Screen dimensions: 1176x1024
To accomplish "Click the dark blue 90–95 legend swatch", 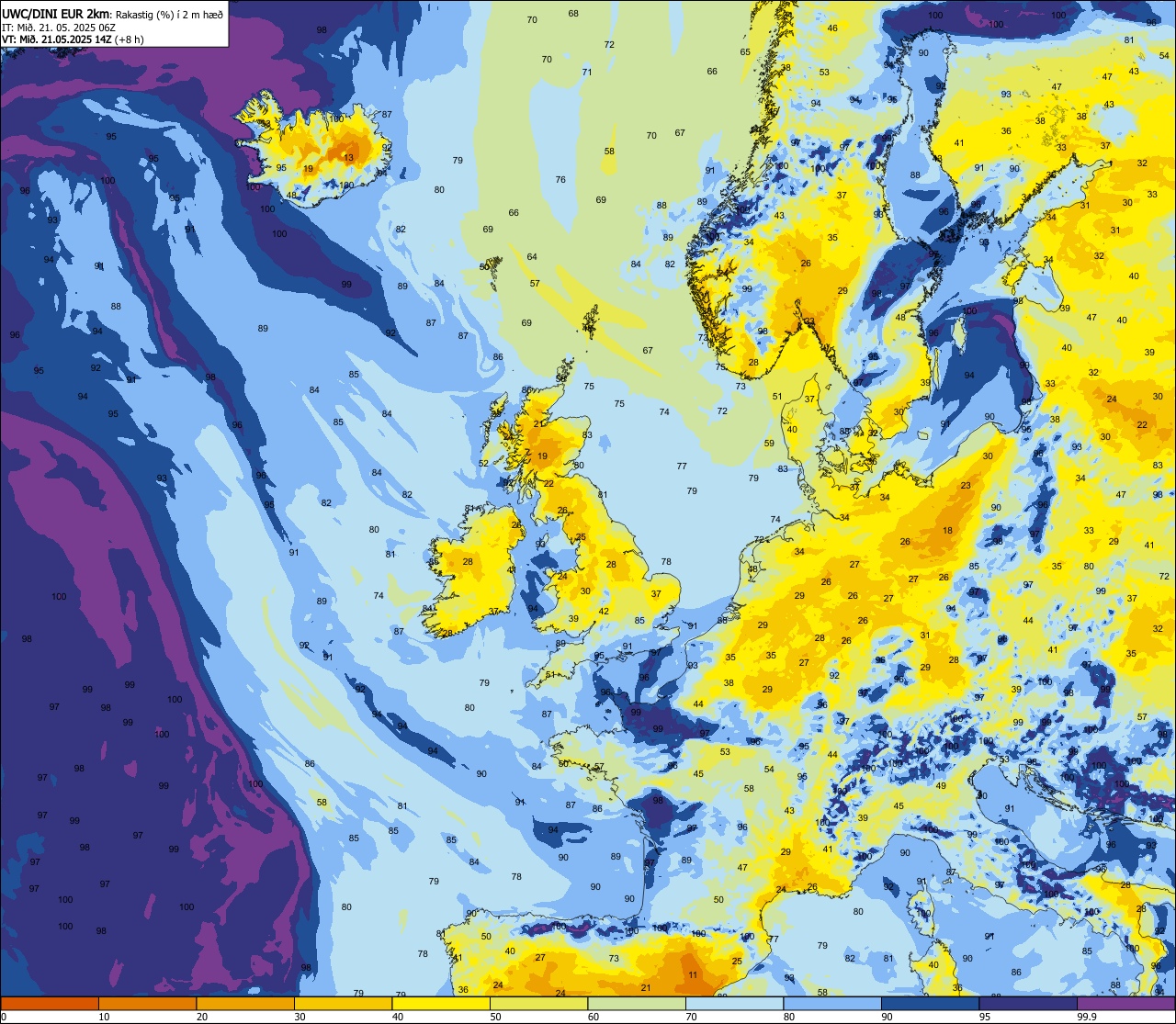I will (930, 1003).
